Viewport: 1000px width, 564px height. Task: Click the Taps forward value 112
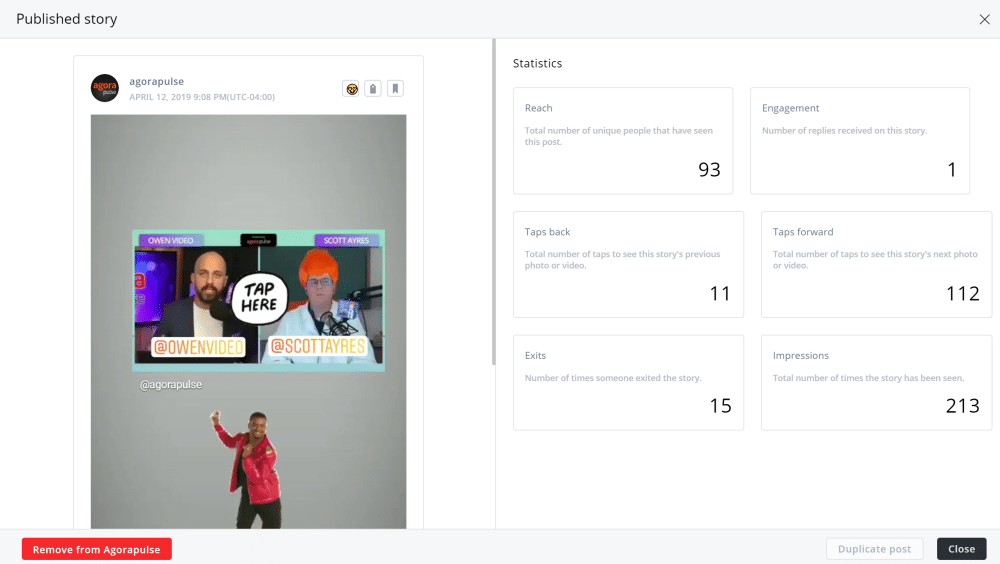pos(963,293)
